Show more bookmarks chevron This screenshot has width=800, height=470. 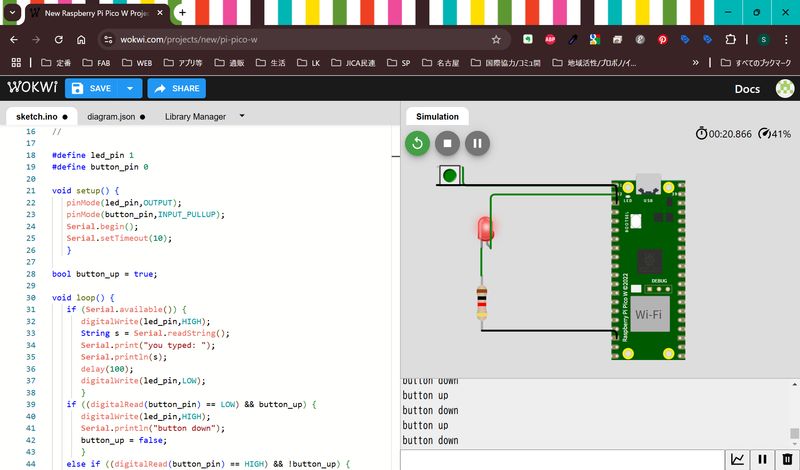click(695, 62)
